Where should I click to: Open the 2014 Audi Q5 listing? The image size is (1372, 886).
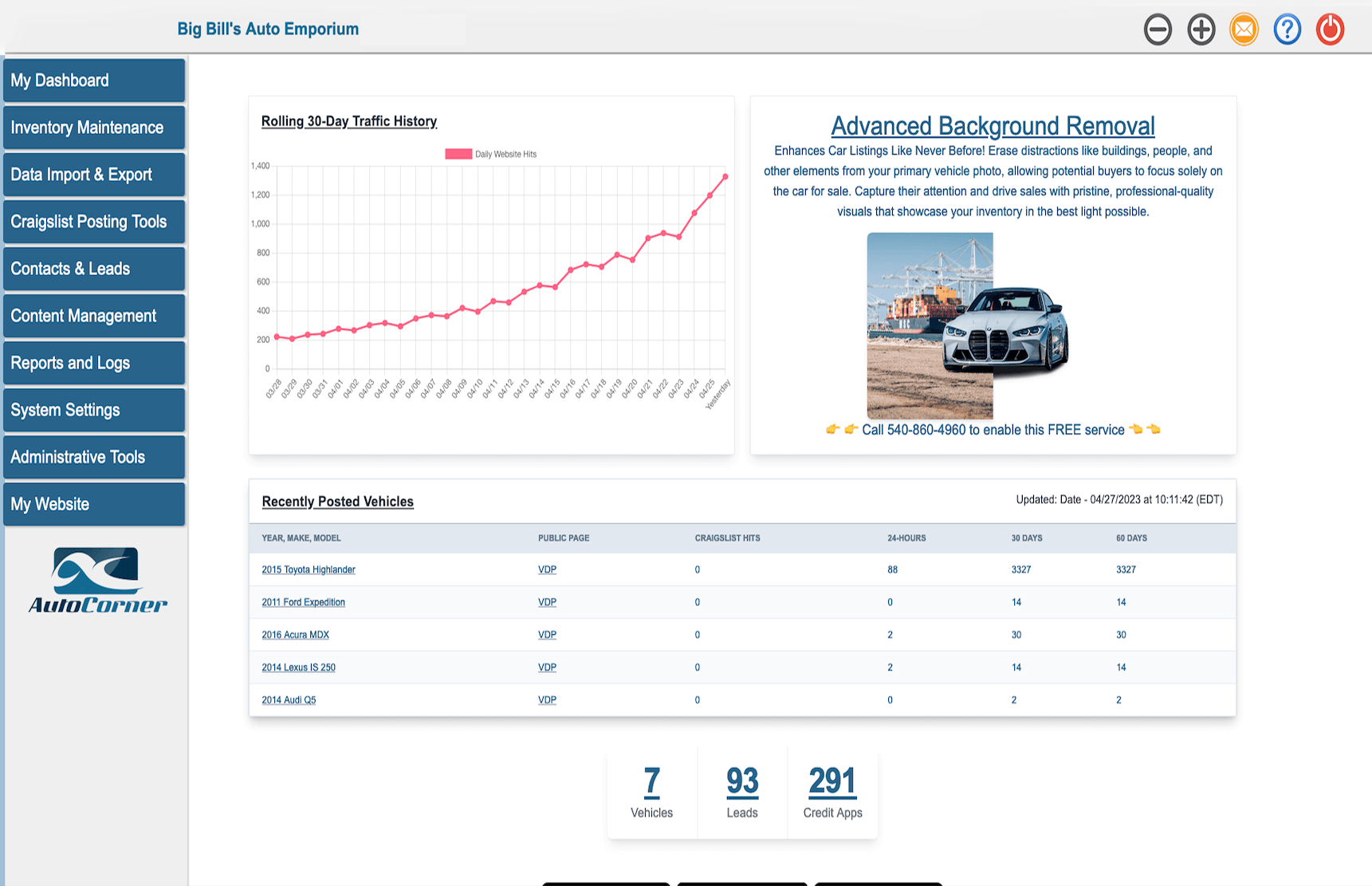289,700
